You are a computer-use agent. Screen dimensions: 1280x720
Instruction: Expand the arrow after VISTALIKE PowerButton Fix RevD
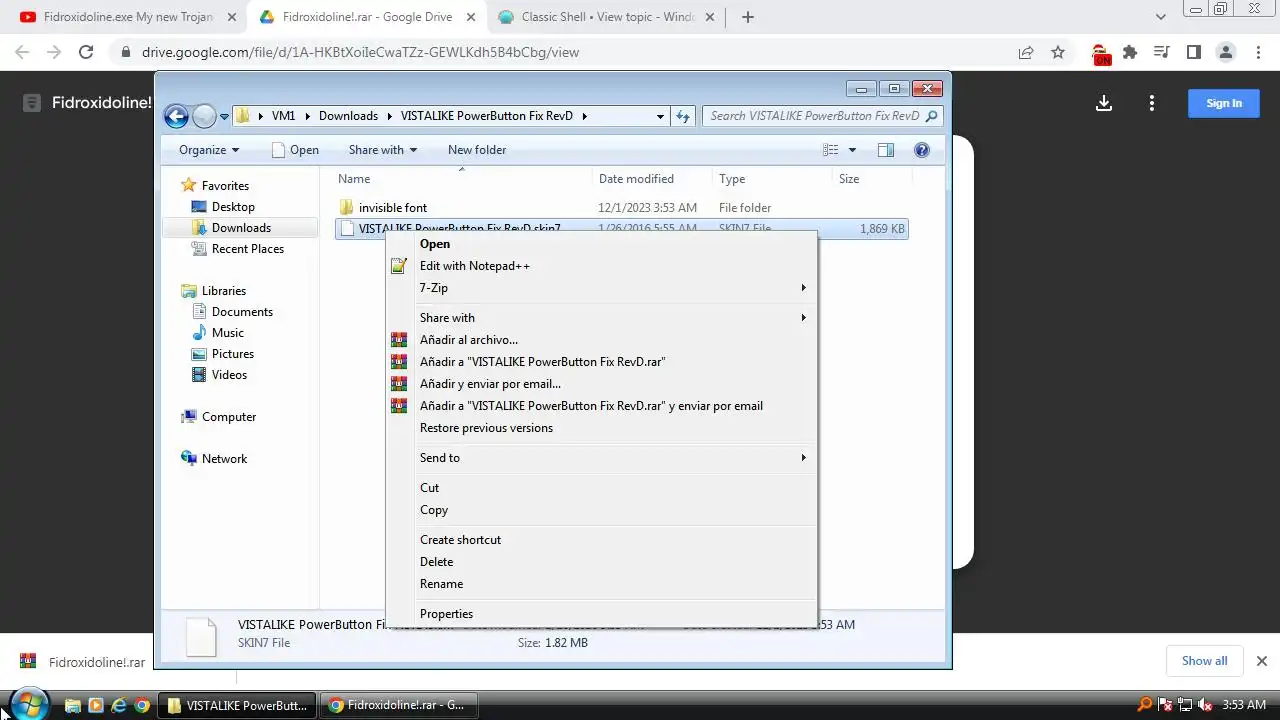pos(584,116)
